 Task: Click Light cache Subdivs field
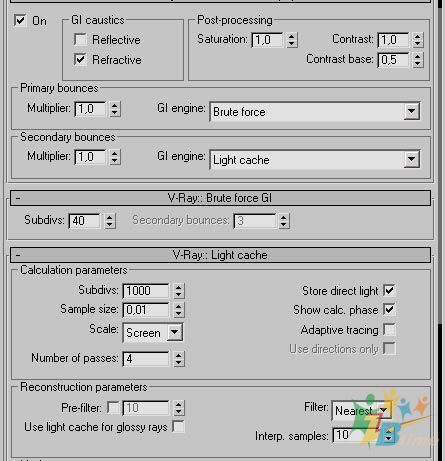click(x=146, y=291)
